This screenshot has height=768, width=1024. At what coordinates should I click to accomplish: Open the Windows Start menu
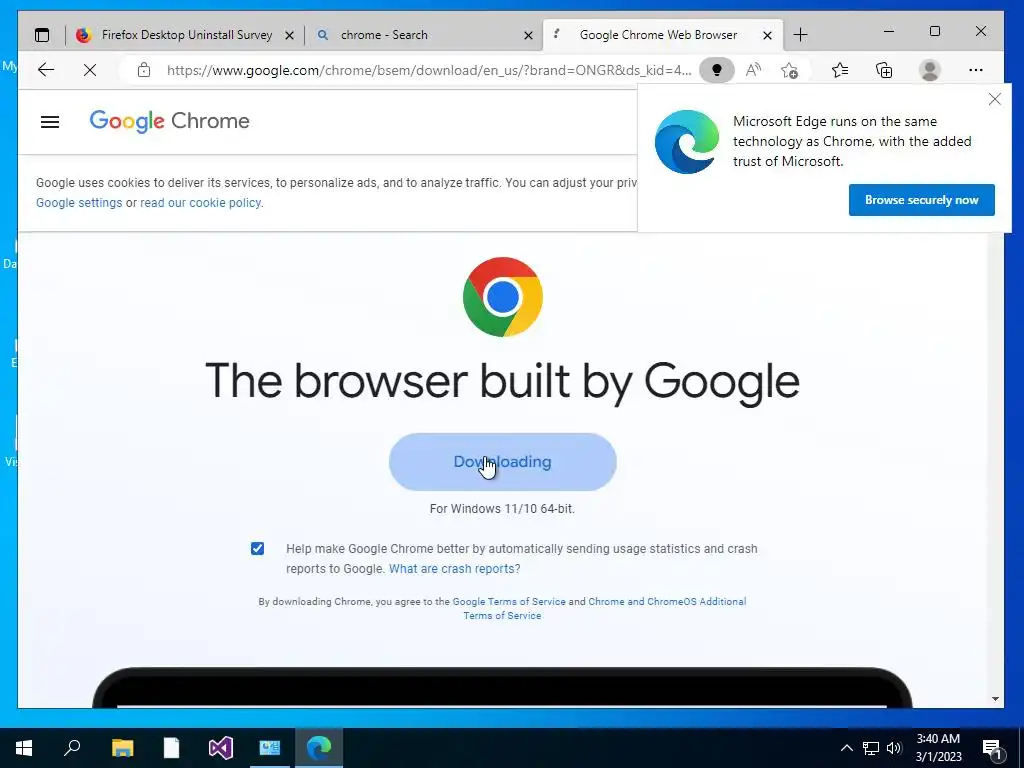point(24,748)
